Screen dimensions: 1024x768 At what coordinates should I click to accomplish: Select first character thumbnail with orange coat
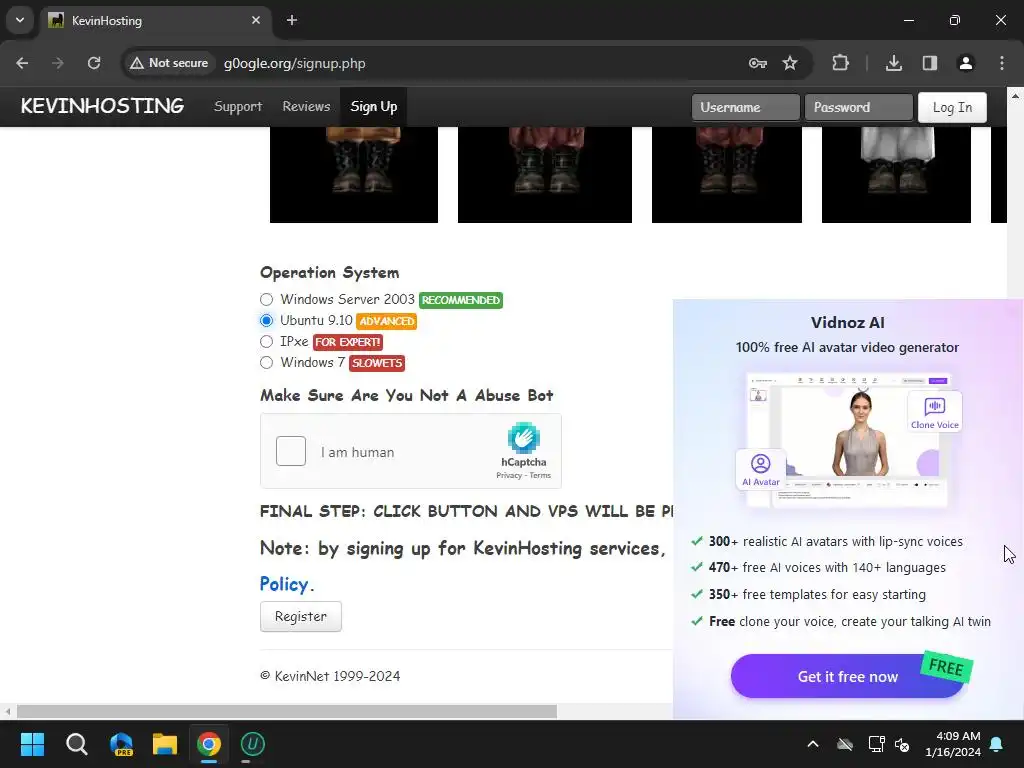point(354,174)
